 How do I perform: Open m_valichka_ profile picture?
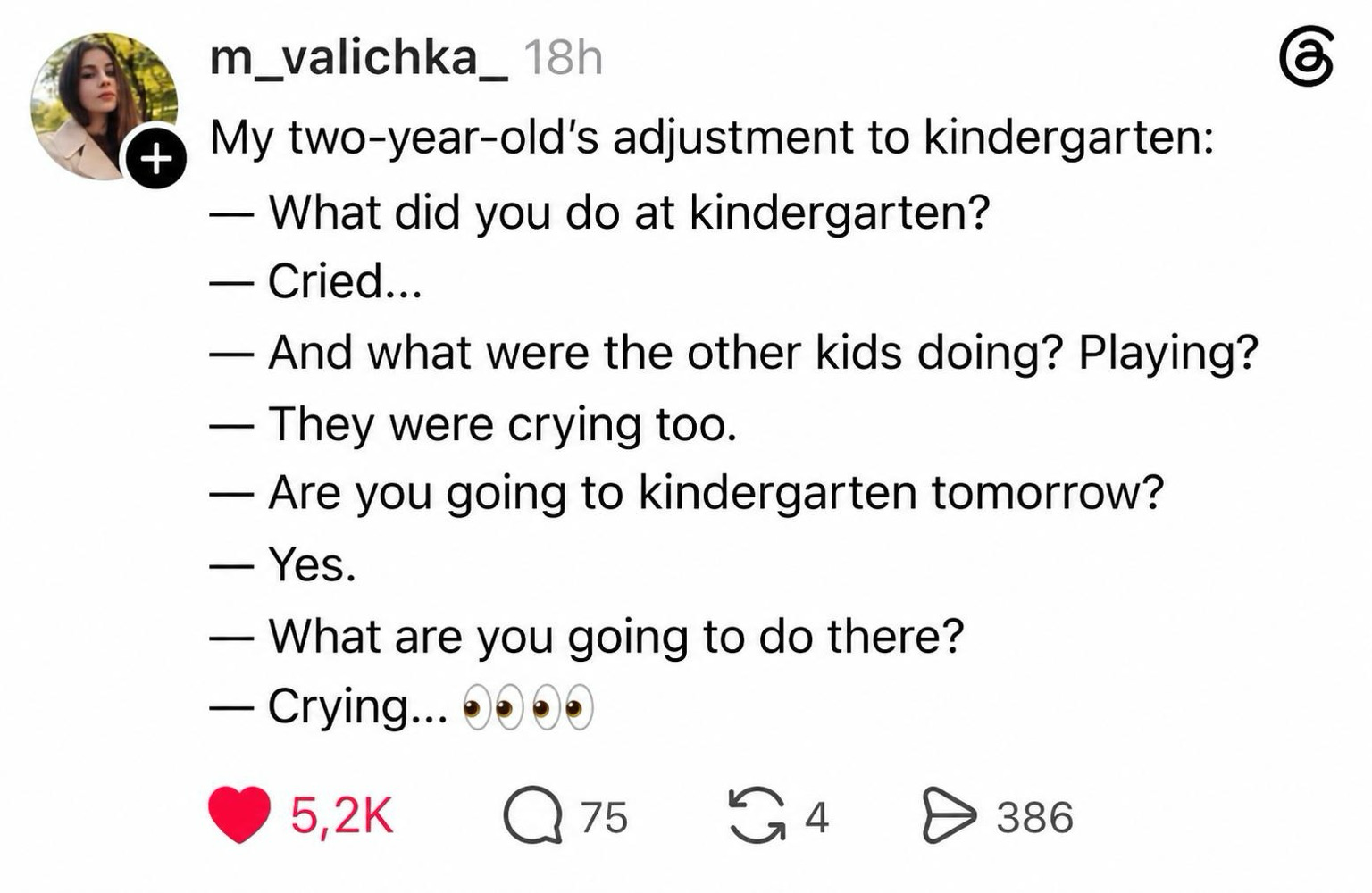pos(104,106)
